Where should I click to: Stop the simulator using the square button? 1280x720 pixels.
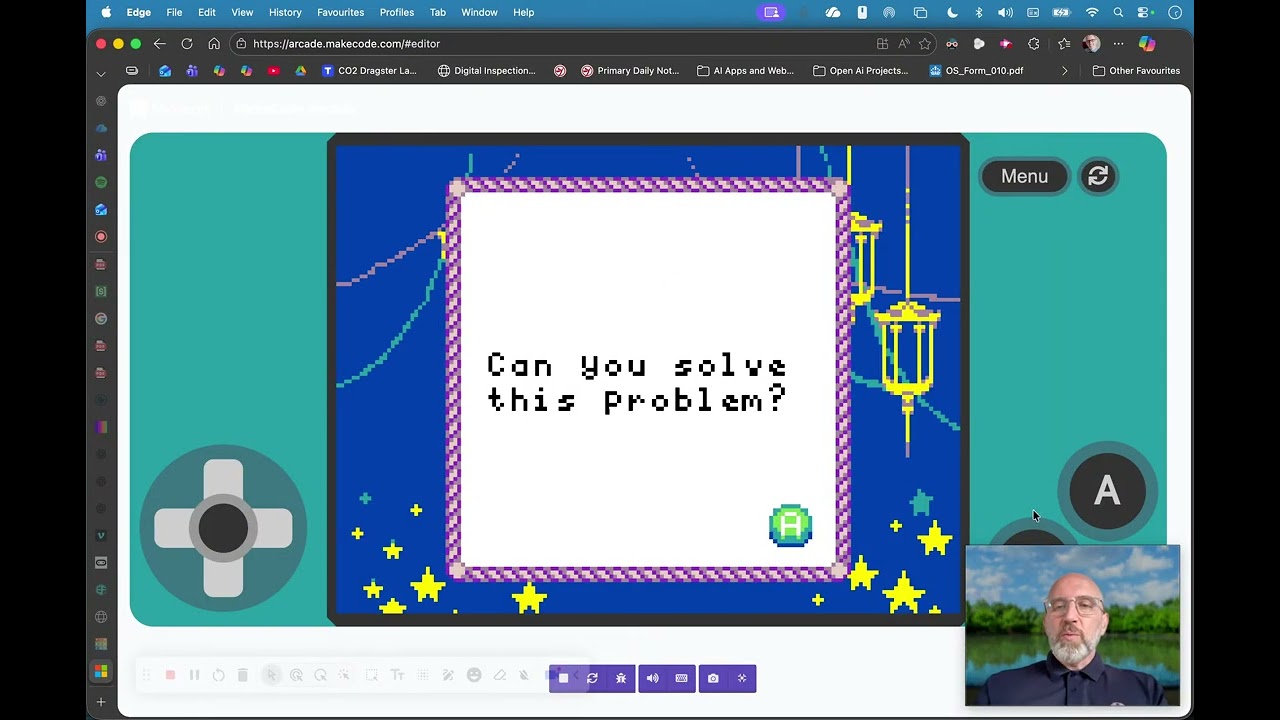point(563,678)
